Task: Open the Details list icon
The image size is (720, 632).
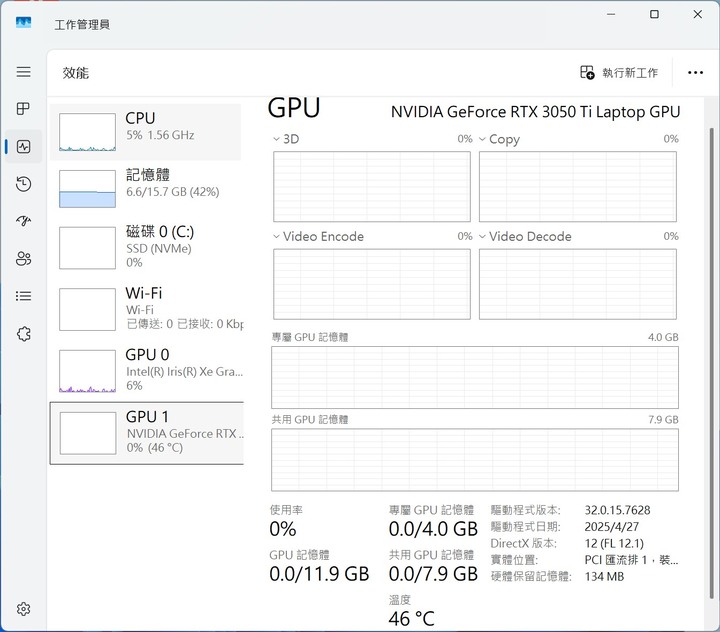Action: click(x=23, y=296)
